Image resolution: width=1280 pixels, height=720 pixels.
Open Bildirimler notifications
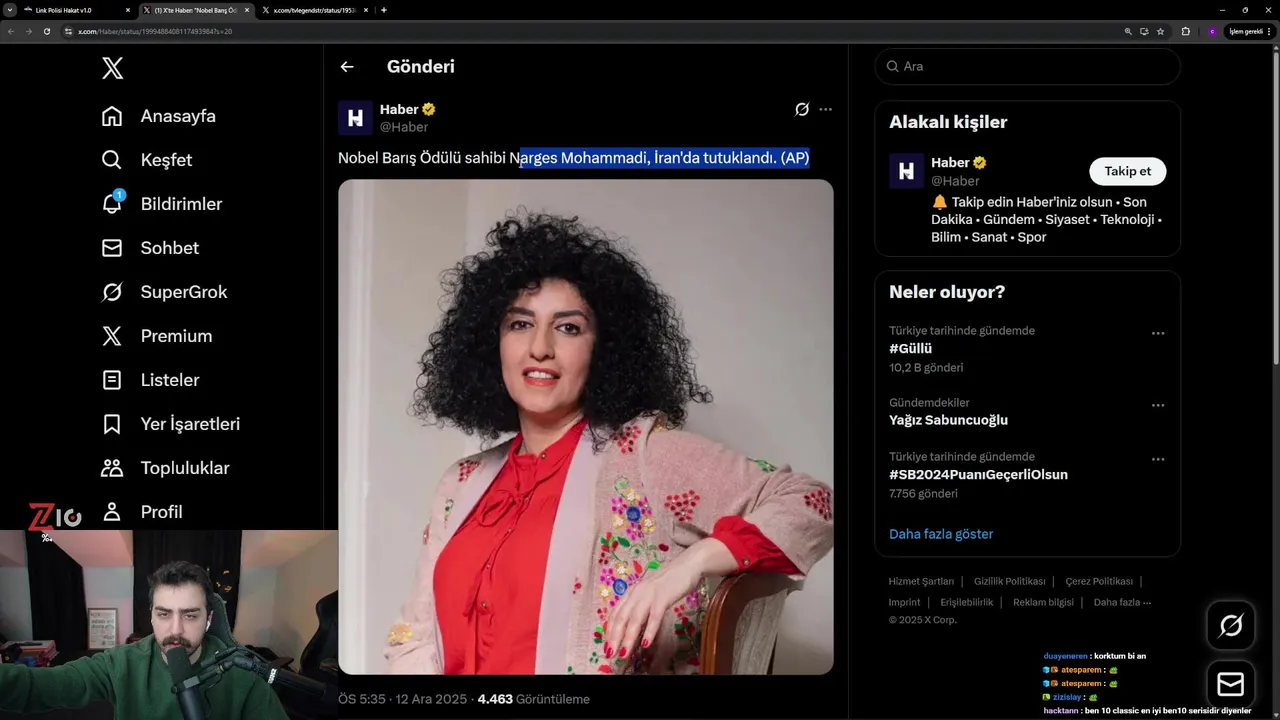click(x=162, y=204)
